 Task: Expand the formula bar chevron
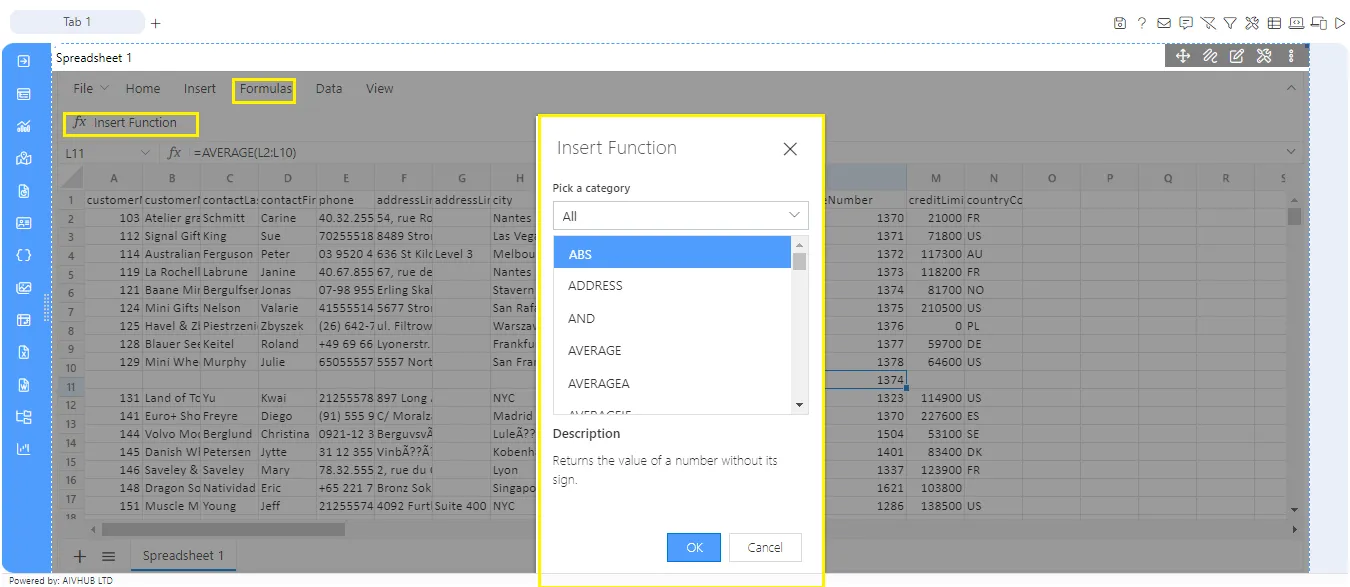point(1290,152)
